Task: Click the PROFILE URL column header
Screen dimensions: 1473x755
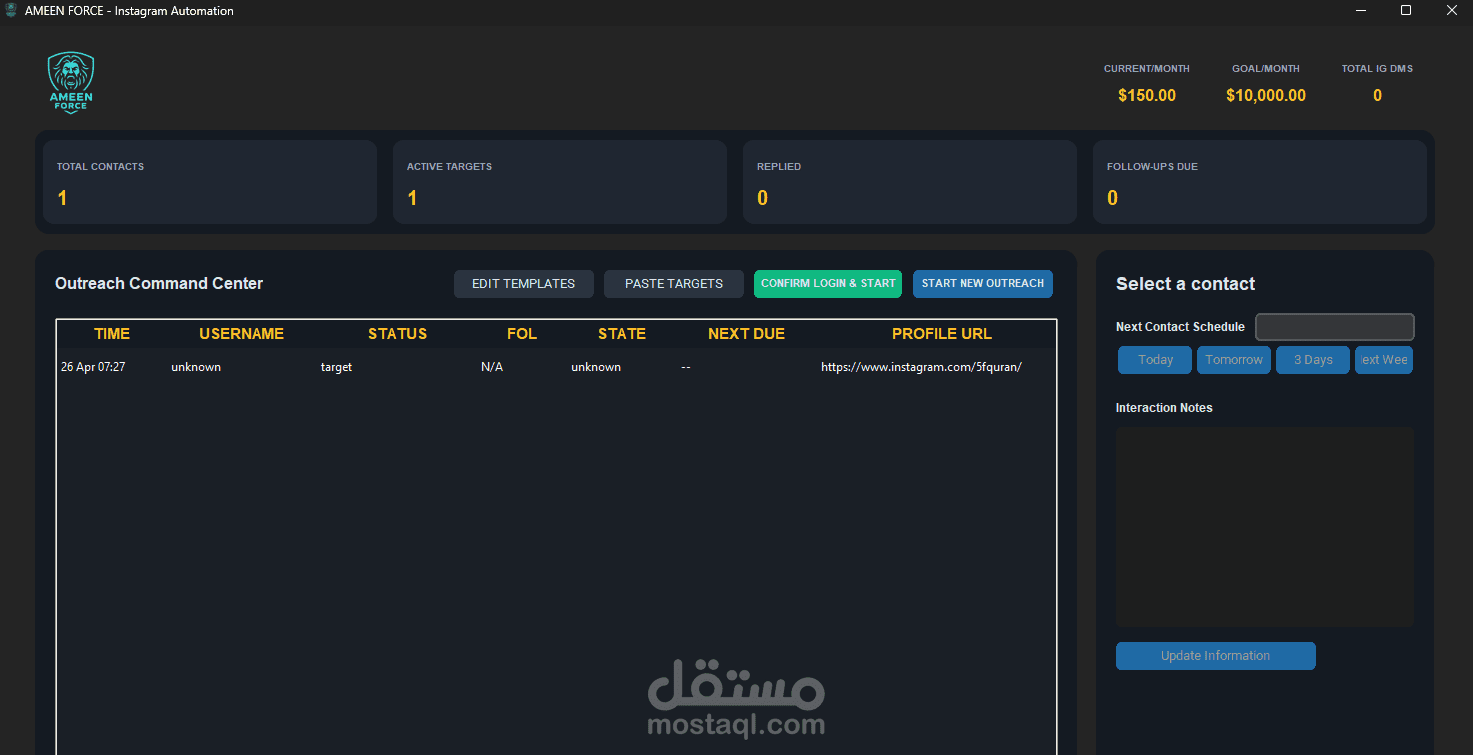Action: click(x=942, y=334)
